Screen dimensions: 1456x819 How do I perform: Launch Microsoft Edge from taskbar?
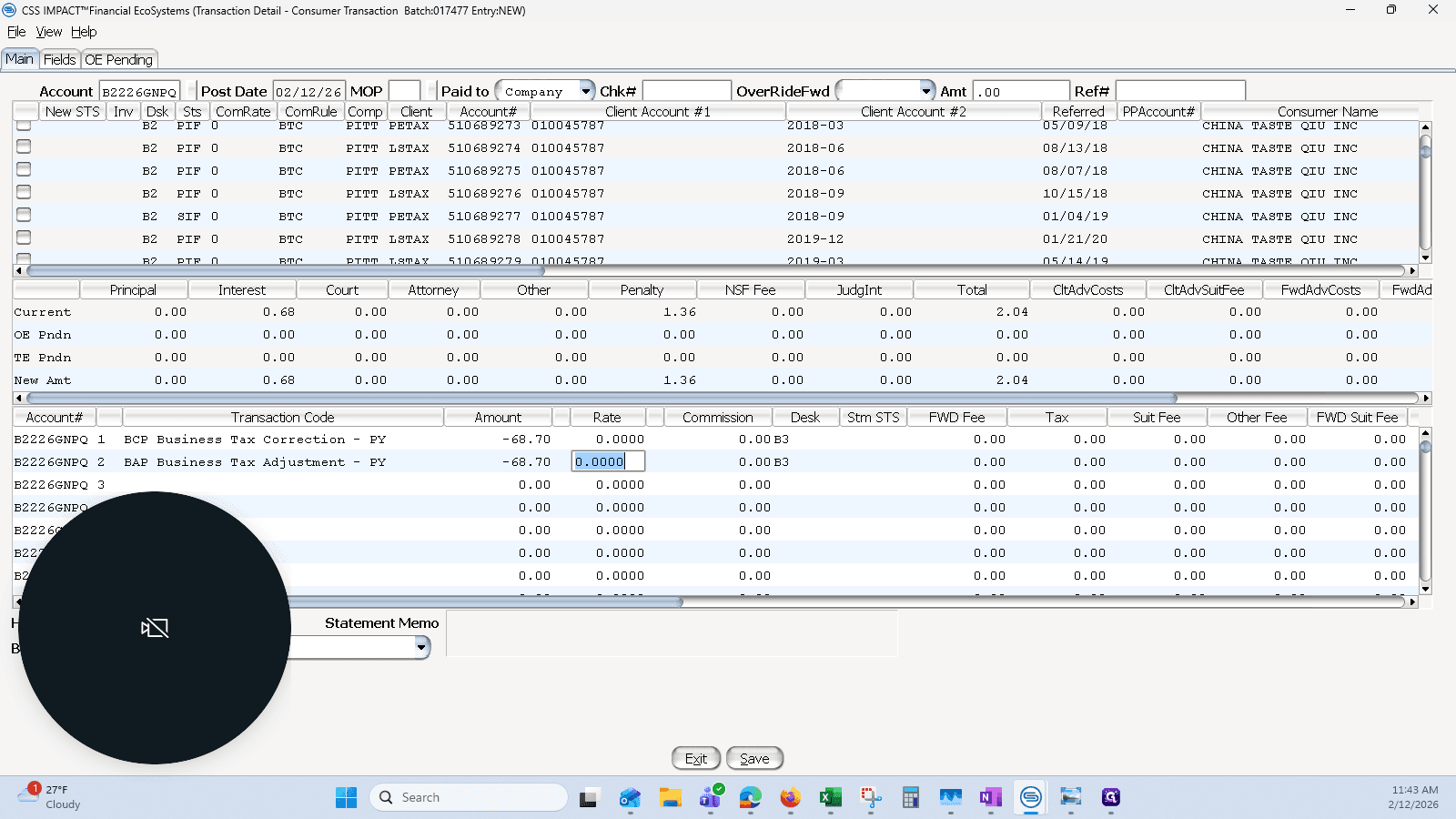tap(751, 798)
